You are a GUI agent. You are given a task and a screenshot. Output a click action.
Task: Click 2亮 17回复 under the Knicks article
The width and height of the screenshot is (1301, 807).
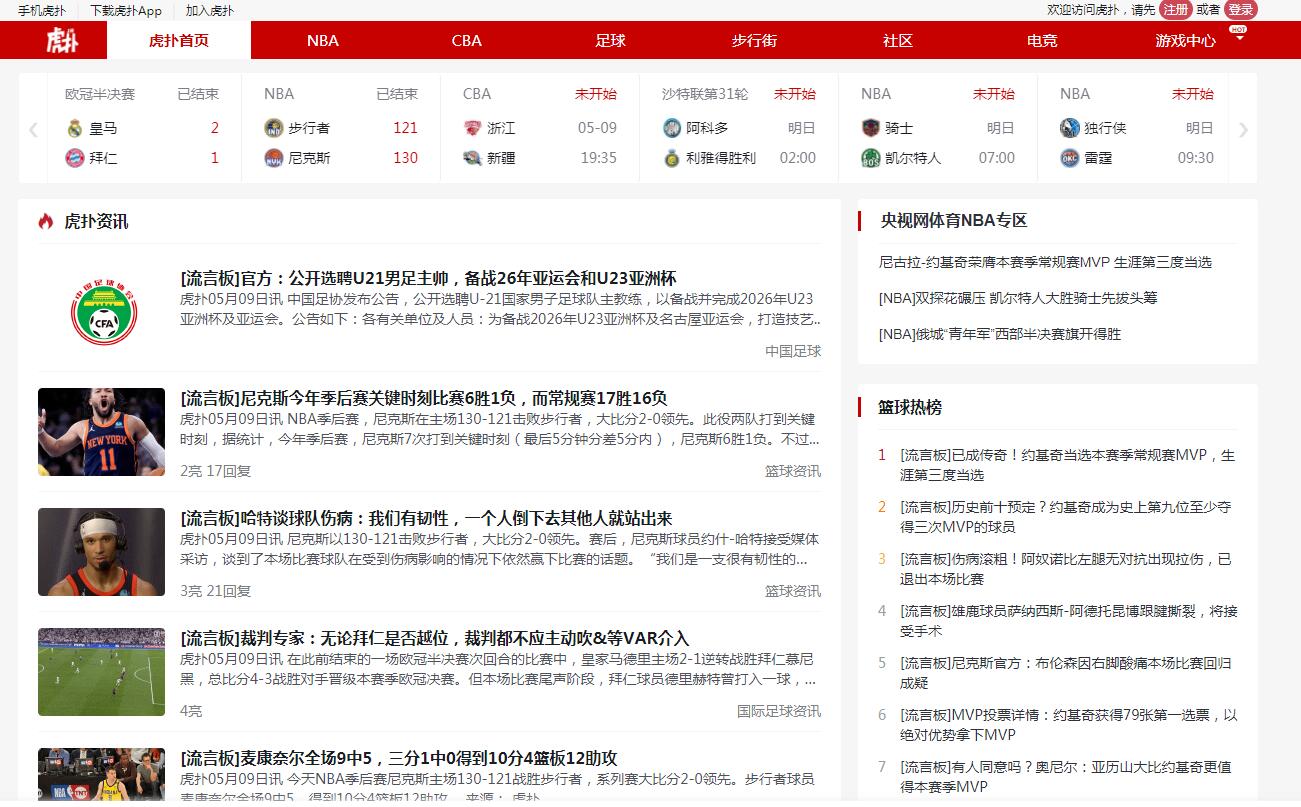[216, 471]
